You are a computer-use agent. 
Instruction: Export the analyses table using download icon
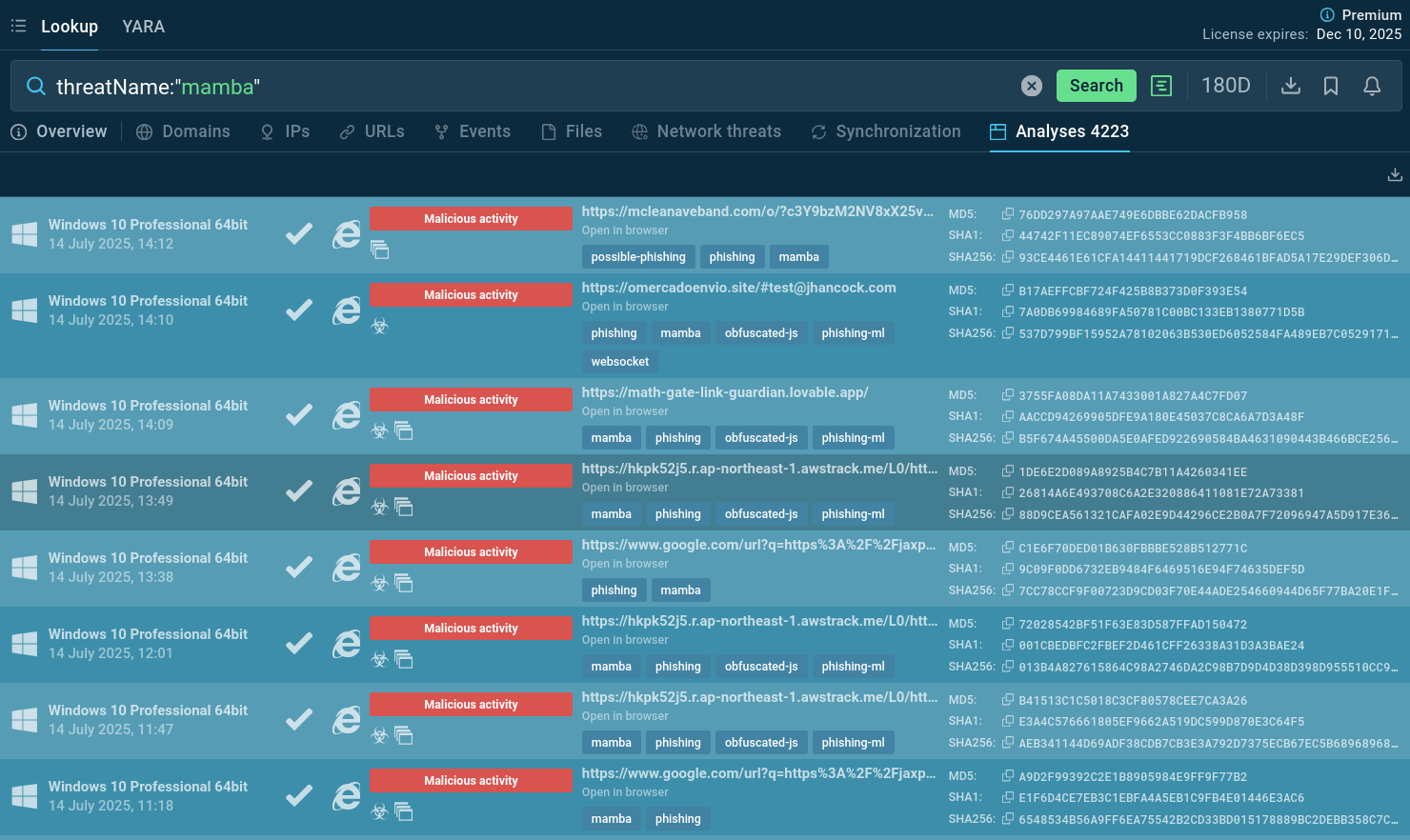[1395, 174]
